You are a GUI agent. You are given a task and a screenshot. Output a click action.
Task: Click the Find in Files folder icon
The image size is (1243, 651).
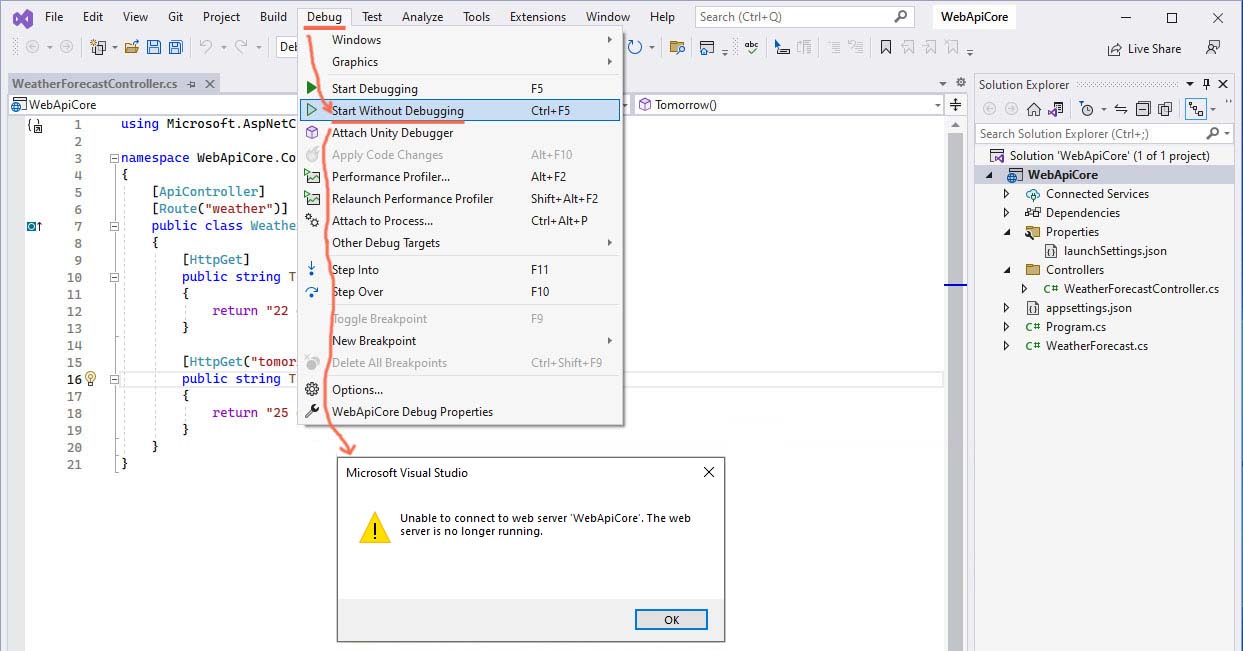pos(677,47)
